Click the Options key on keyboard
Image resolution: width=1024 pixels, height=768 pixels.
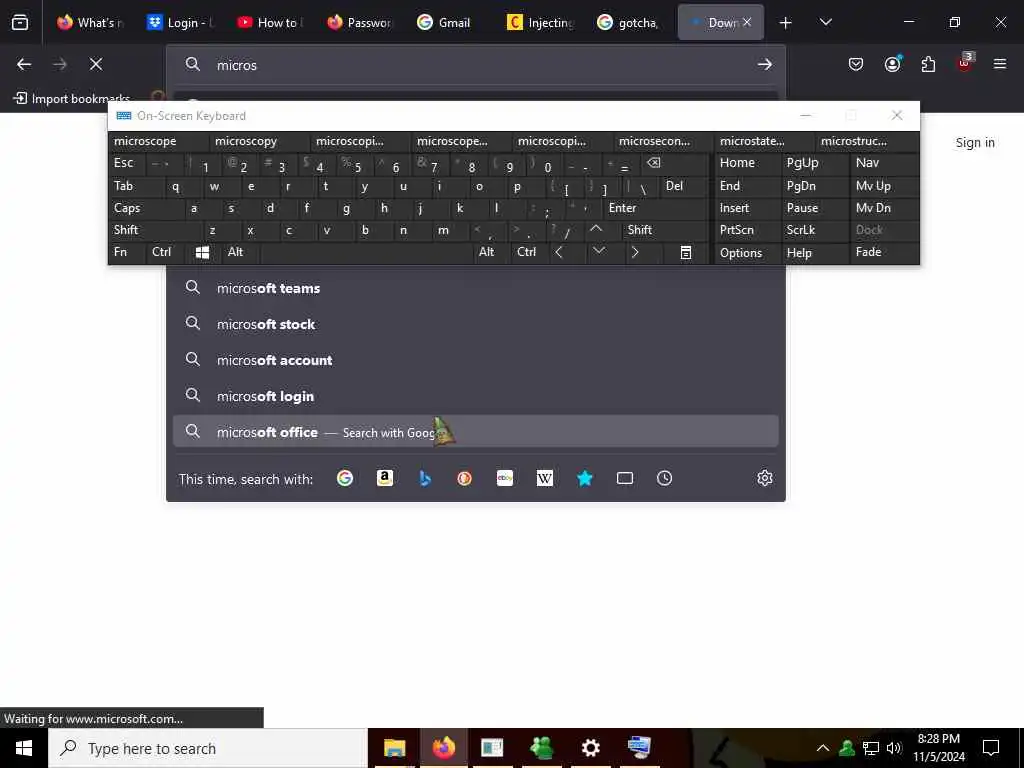(x=748, y=253)
